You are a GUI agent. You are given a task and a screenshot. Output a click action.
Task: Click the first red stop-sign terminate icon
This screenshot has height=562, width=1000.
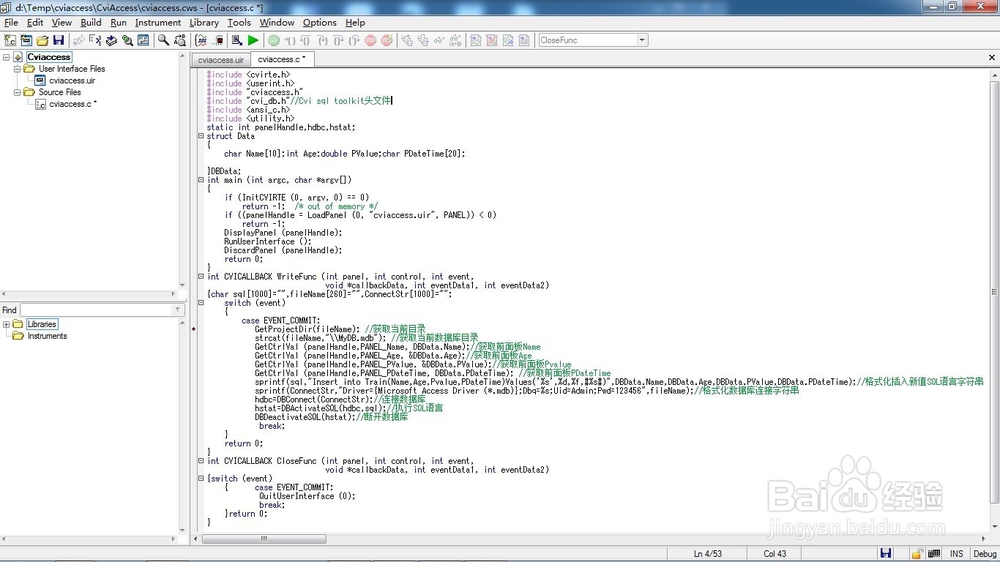[x=371, y=40]
